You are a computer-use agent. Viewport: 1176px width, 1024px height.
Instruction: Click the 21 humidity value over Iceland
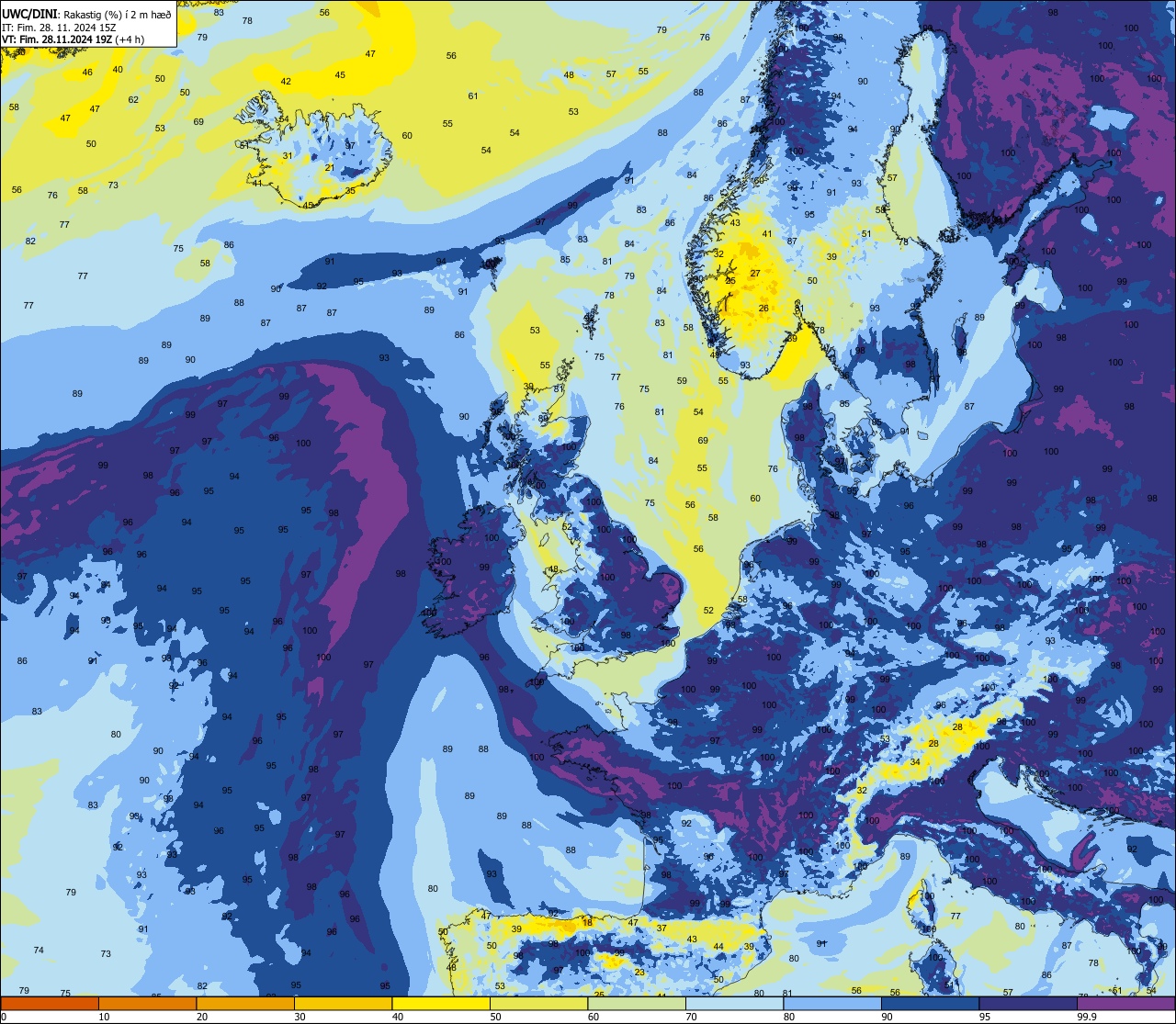[x=330, y=168]
